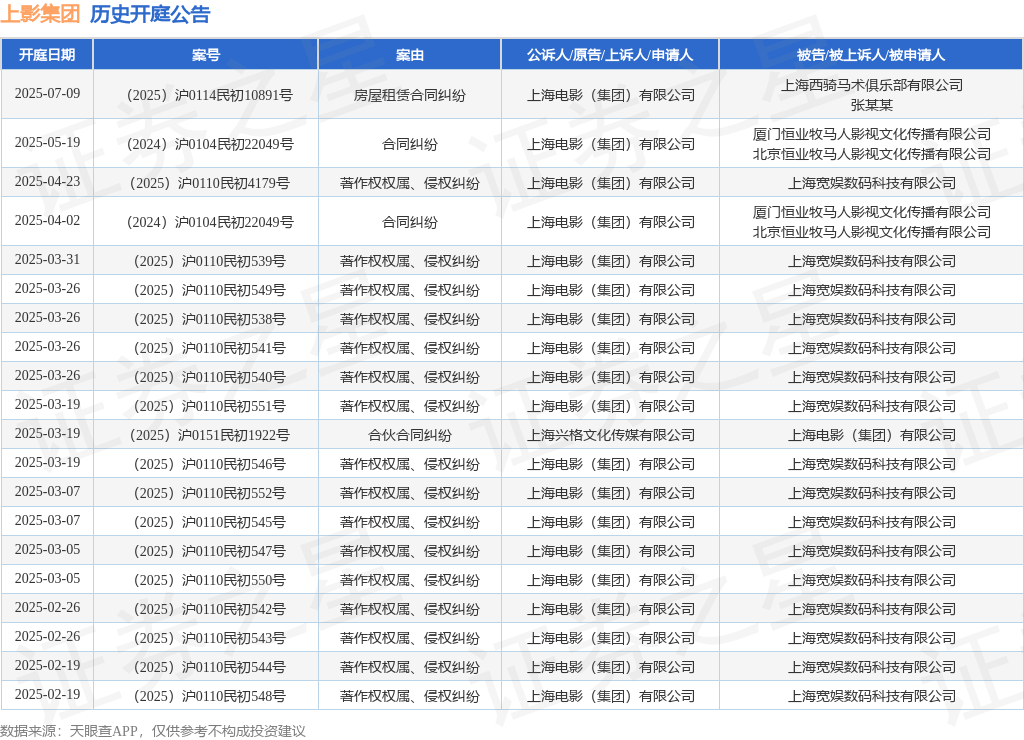Click case number 沪0110民初538号
Viewport: 1024px width, 740px height.
tap(234, 319)
